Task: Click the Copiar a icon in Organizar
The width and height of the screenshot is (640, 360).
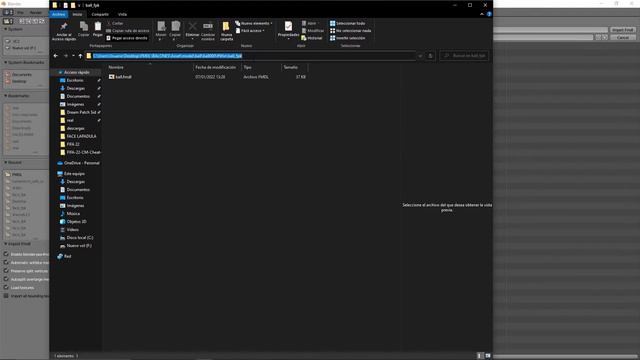Action: tap(176, 27)
